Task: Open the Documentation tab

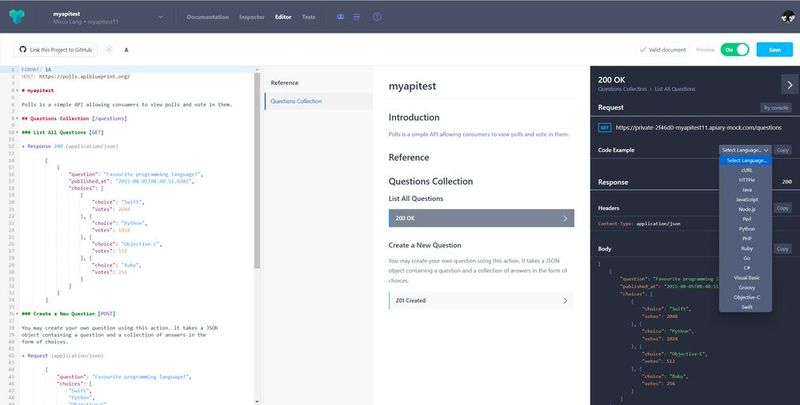Action: (x=208, y=17)
